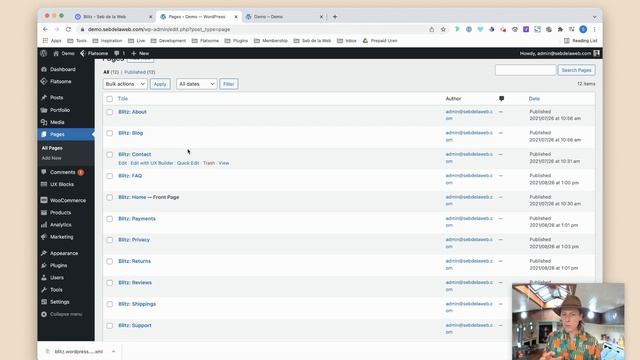Open UX Blocks section
640x360 pixels.
point(62,184)
